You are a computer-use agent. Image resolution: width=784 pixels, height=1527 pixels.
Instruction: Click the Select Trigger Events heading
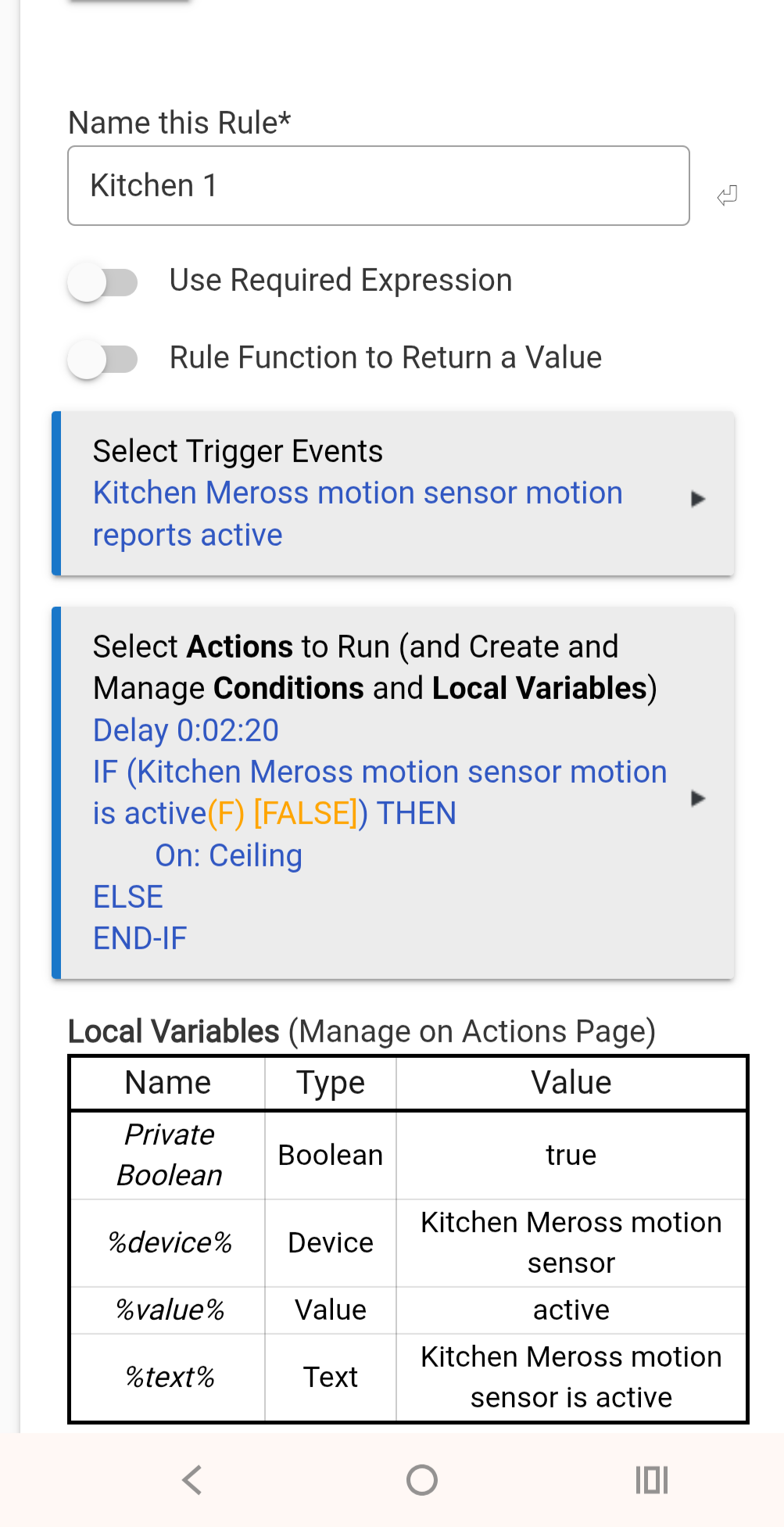click(x=238, y=451)
